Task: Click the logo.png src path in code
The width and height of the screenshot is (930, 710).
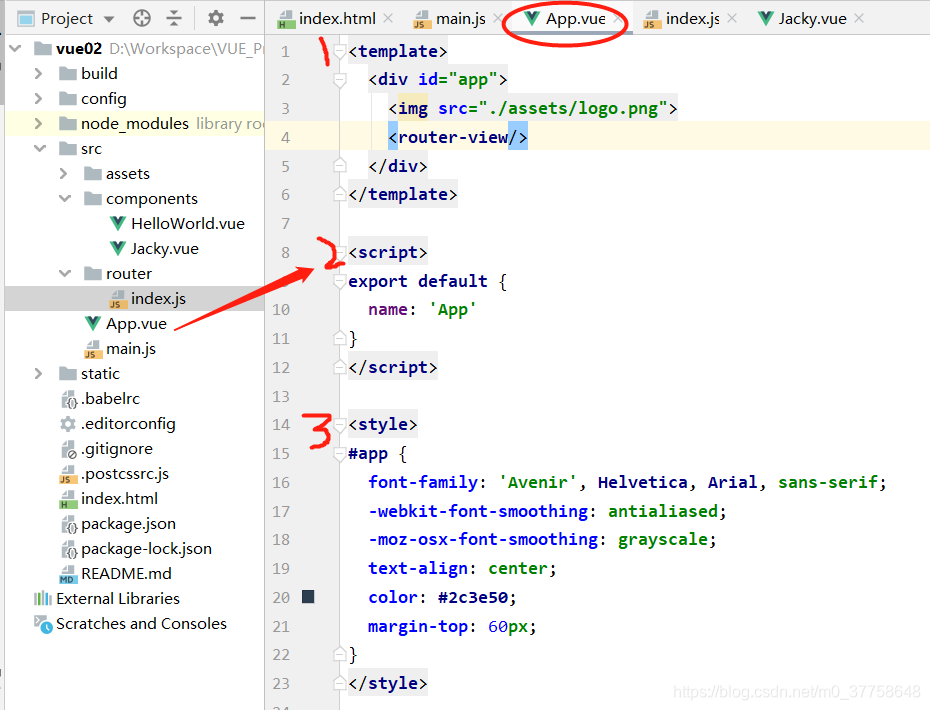Action: (573, 109)
